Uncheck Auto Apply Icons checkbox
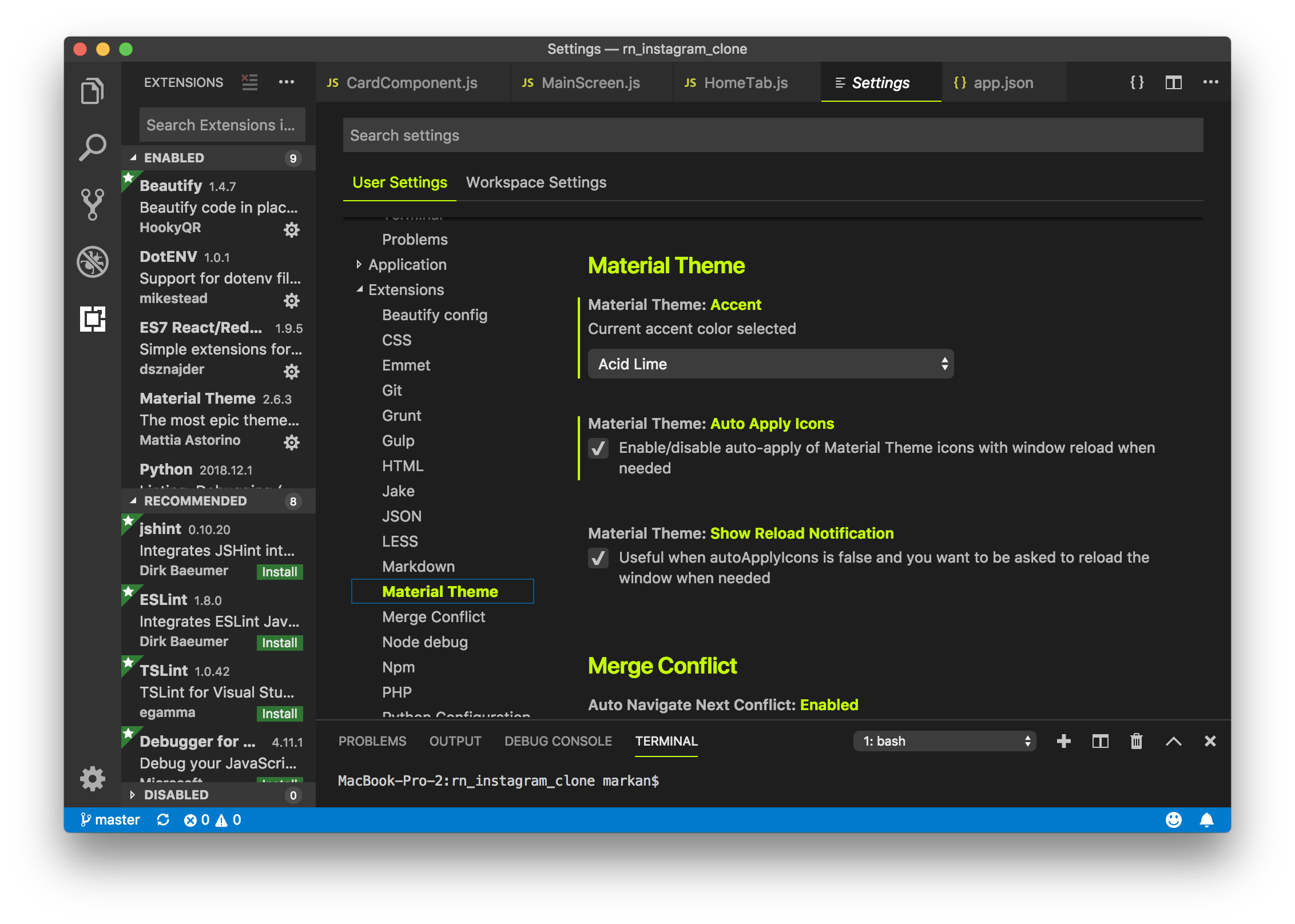This screenshot has width=1295, height=924. pos(598,448)
